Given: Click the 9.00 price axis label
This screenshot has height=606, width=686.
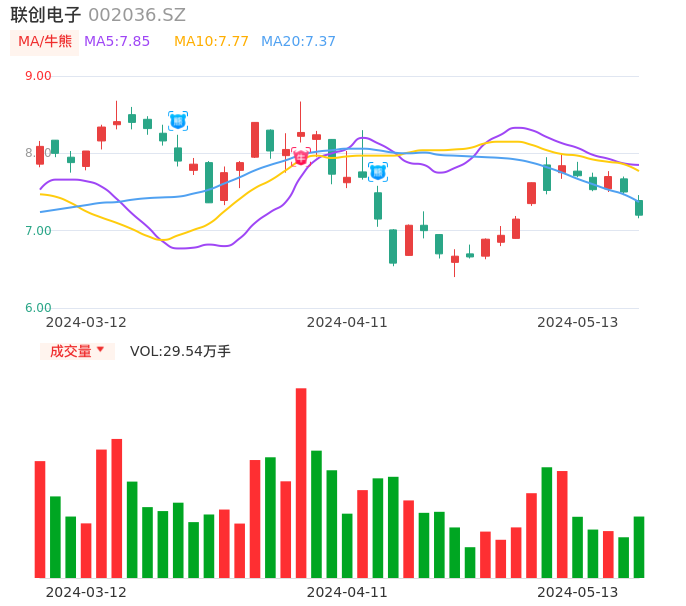Looking at the screenshot, I should pos(38,76).
